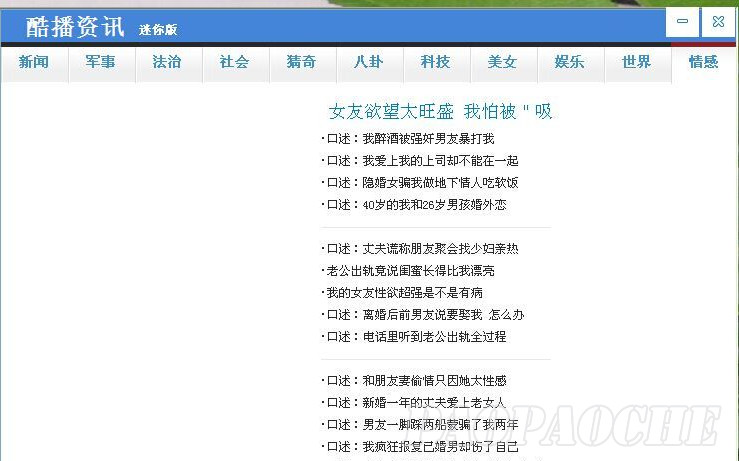The width and height of the screenshot is (739, 461).
Task: Open 新婚一年的丈夫爱上老女人 story
Action: coord(416,403)
